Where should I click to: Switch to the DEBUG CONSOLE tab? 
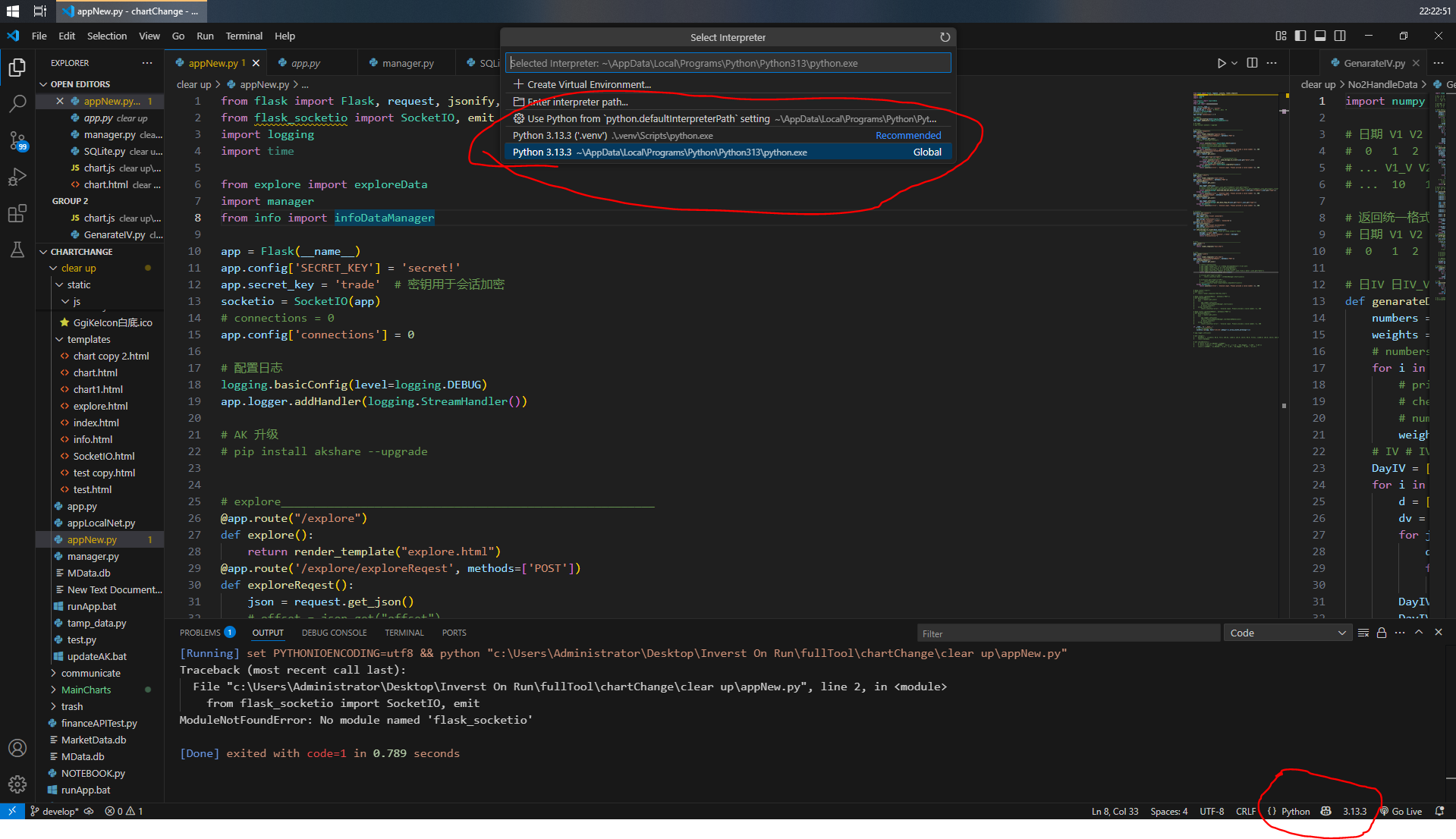tap(334, 633)
